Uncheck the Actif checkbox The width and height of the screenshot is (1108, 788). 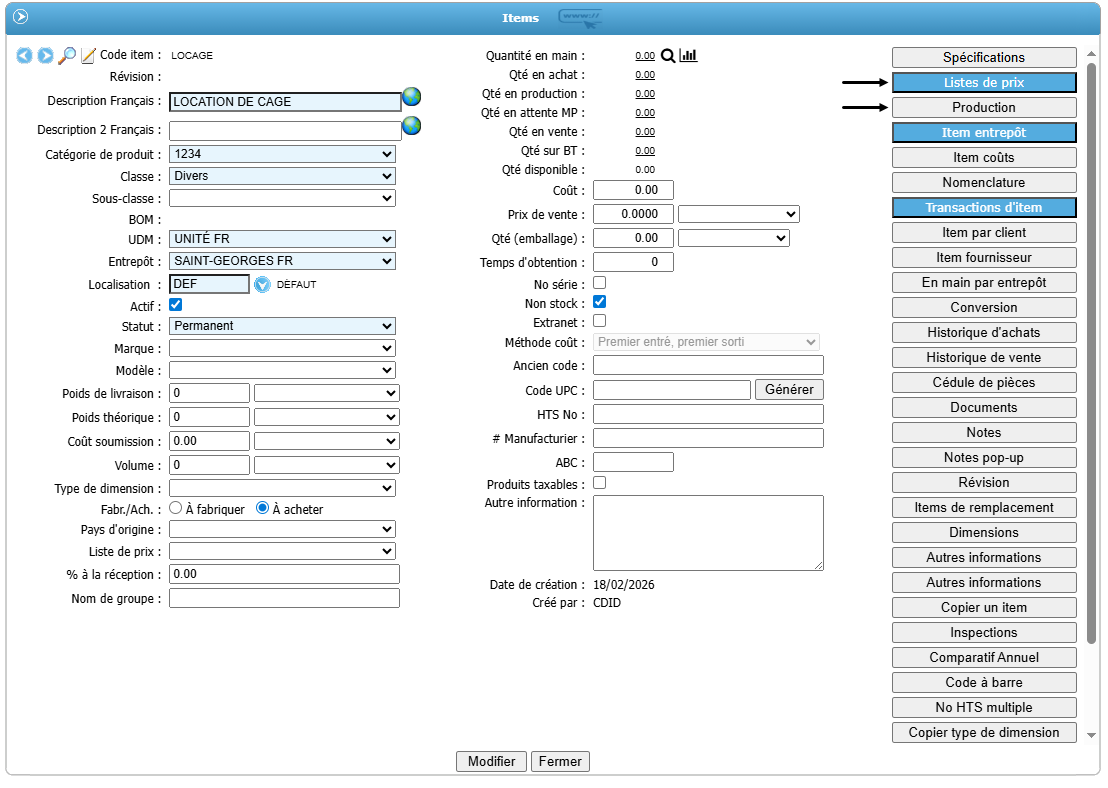[176, 305]
